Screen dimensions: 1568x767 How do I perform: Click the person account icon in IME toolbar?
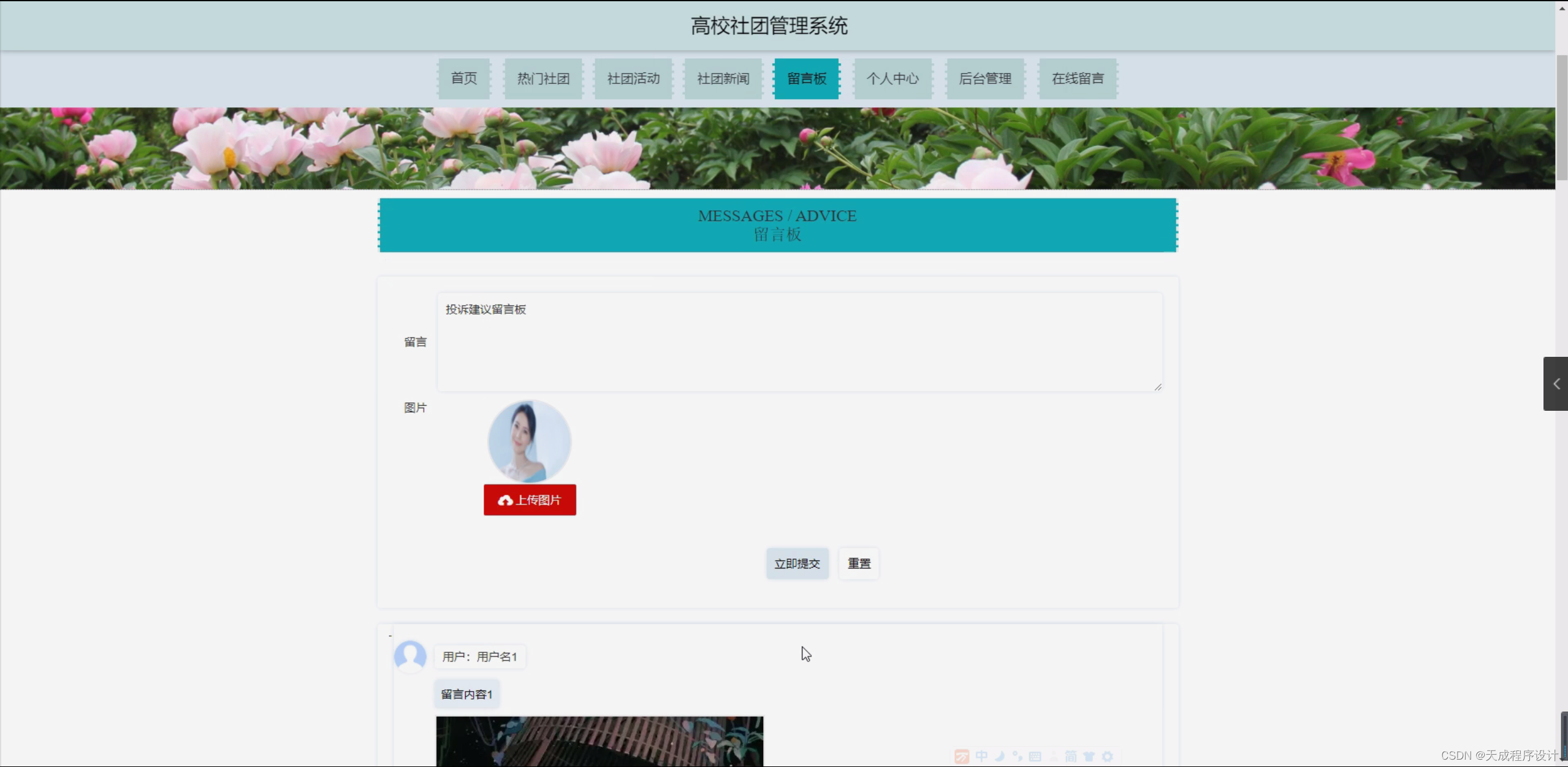(1053, 757)
